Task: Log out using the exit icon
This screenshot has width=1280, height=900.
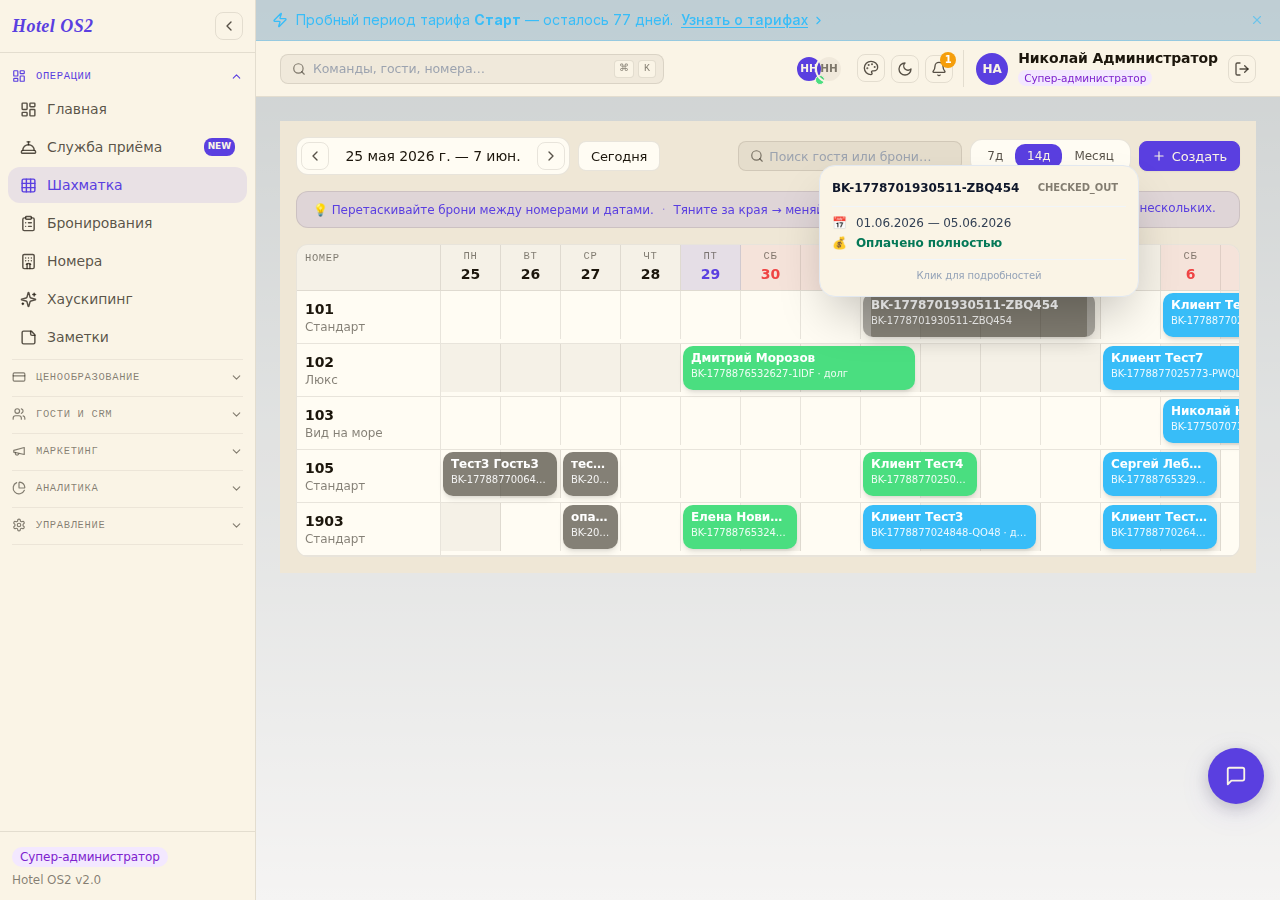Action: (1242, 69)
